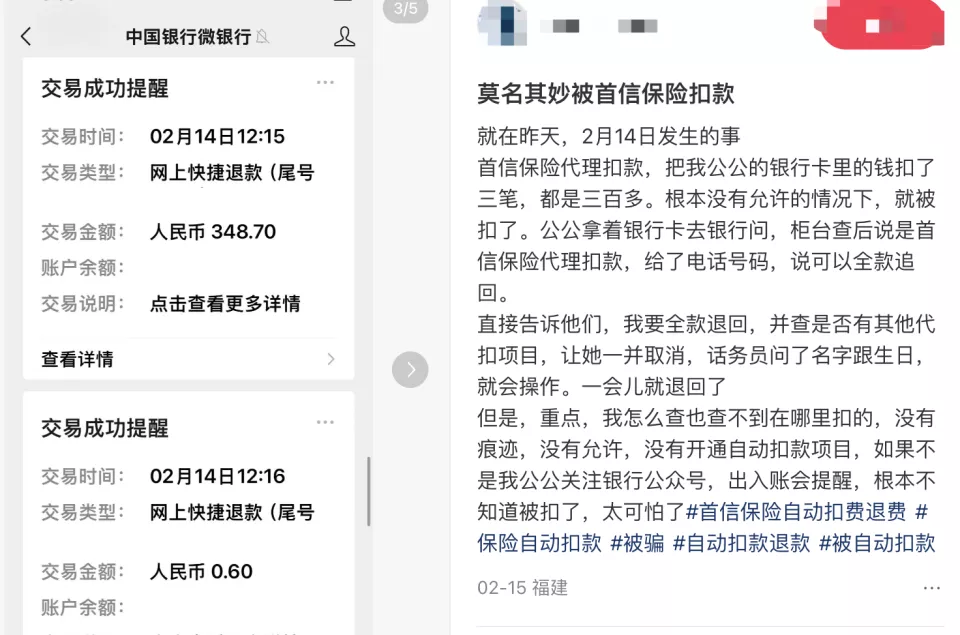Click the author's avatar picture
This screenshot has height=635, width=960.
[502, 23]
